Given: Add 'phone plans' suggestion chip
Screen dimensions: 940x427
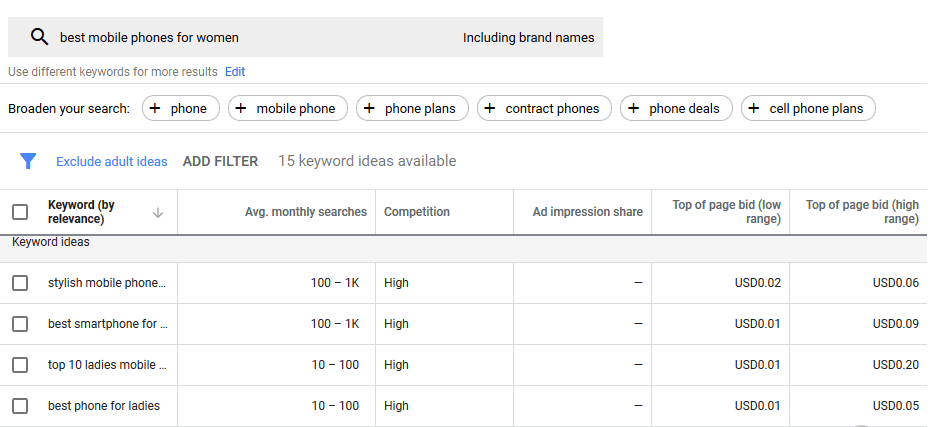Looking at the screenshot, I should (412, 109).
